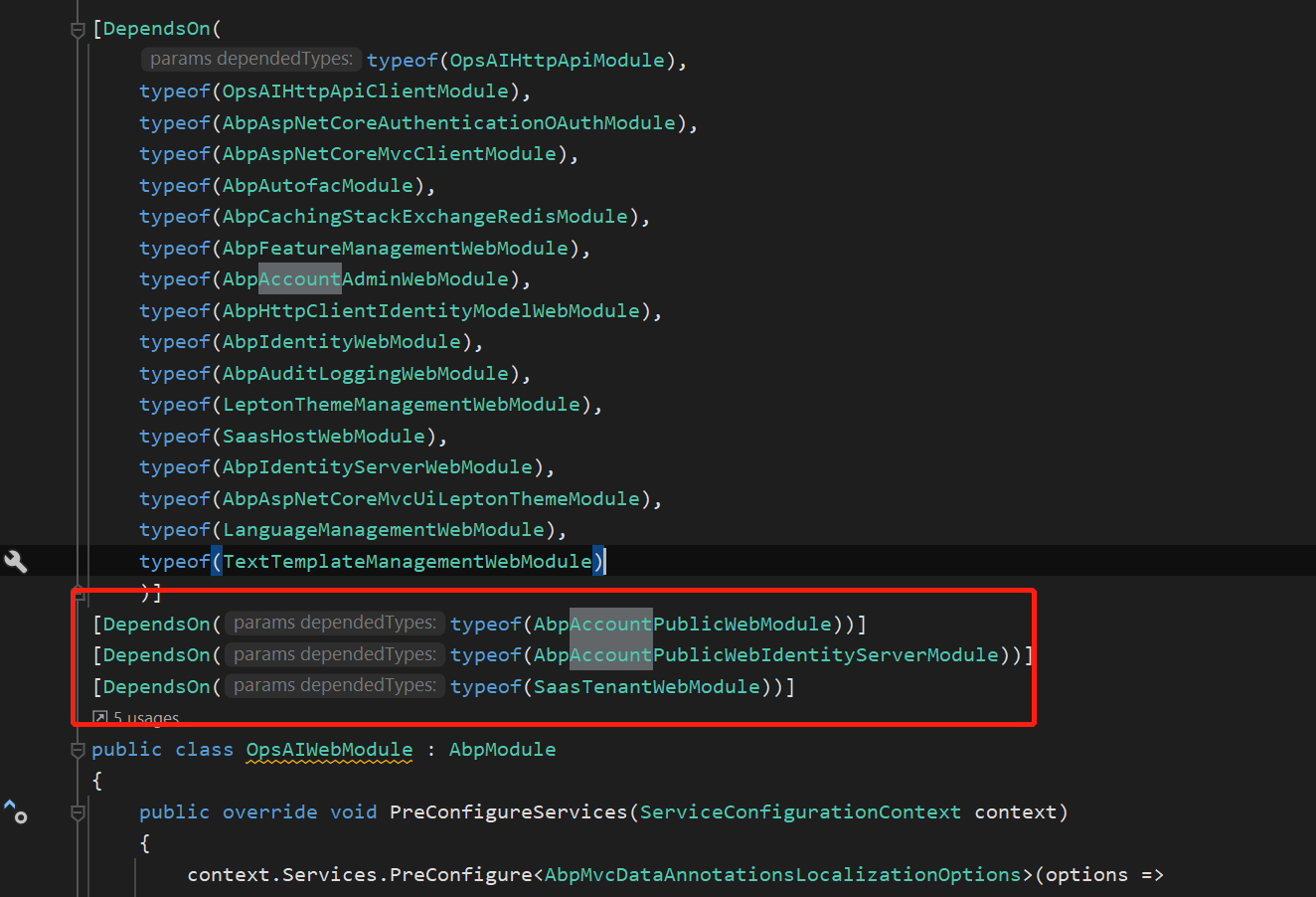Click the PreConfigure generic method call

click(461, 875)
